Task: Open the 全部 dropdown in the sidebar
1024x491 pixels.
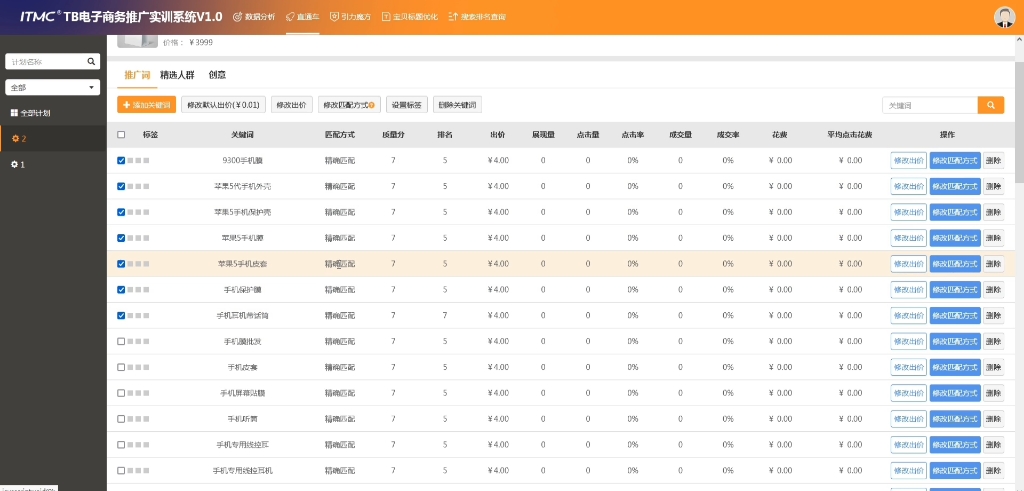Action: 52,87
